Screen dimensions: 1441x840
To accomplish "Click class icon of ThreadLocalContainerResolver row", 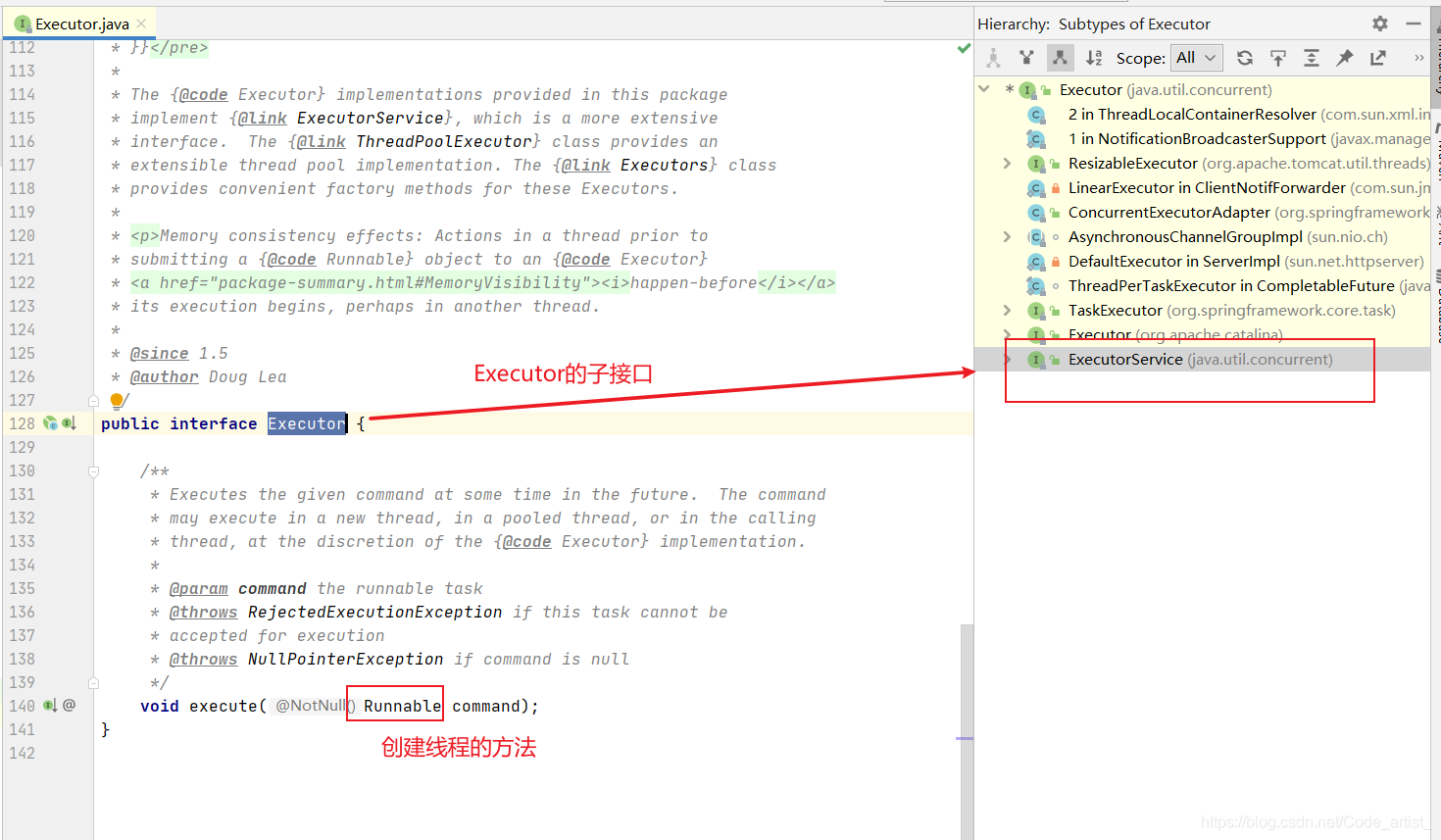I will [x=1035, y=115].
